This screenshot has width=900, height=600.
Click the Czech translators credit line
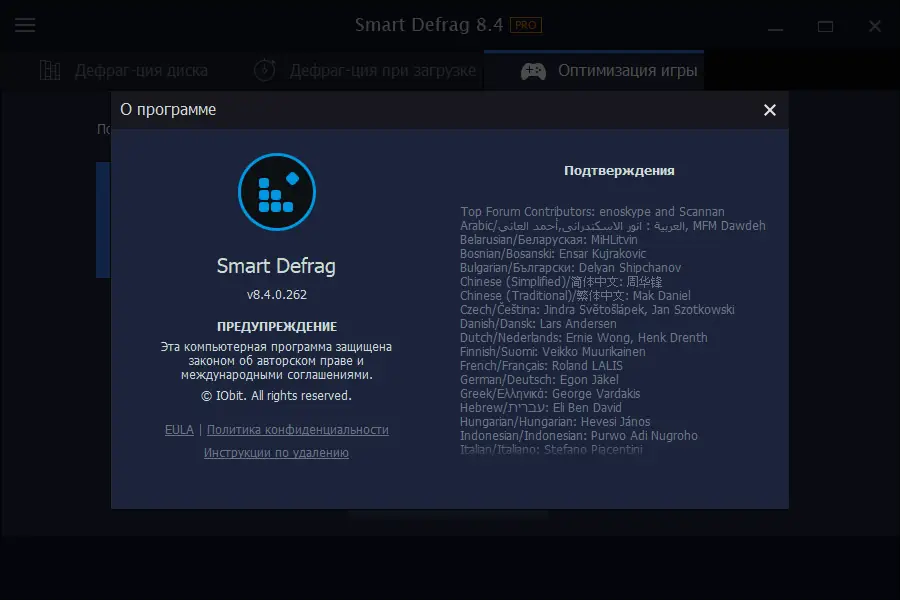[x=597, y=309]
